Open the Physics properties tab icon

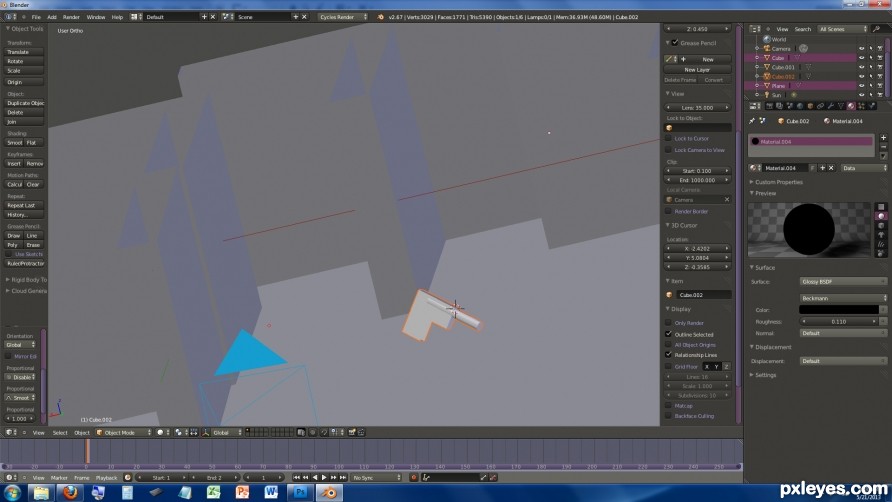point(872,106)
